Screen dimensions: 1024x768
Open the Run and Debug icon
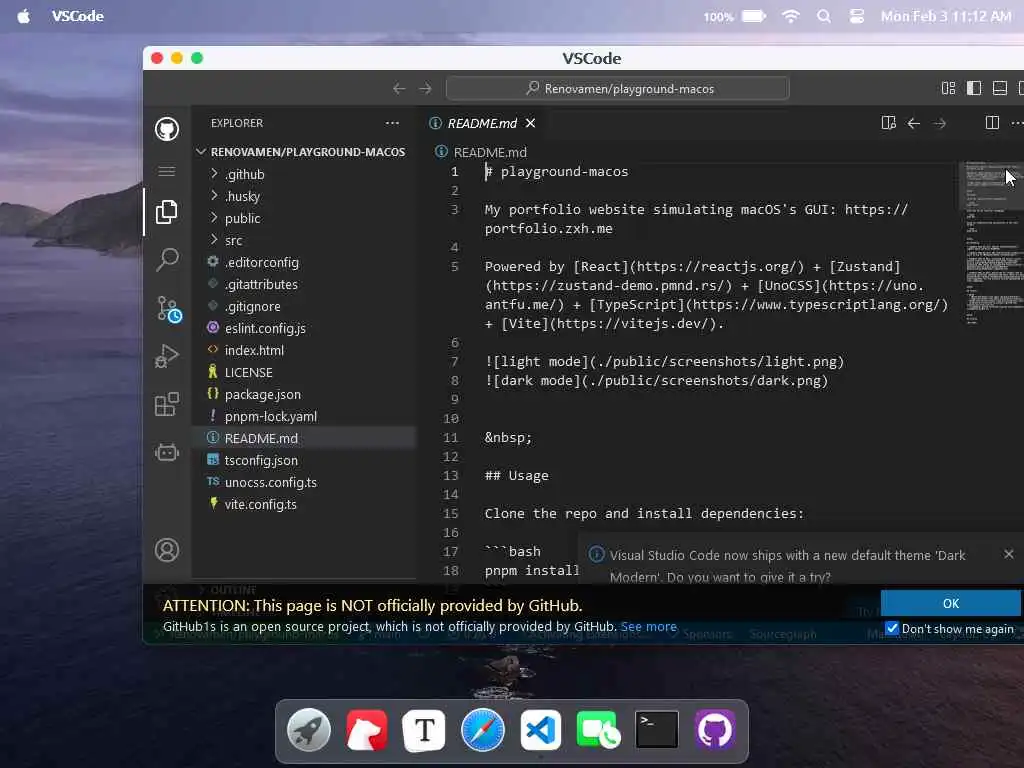167,356
